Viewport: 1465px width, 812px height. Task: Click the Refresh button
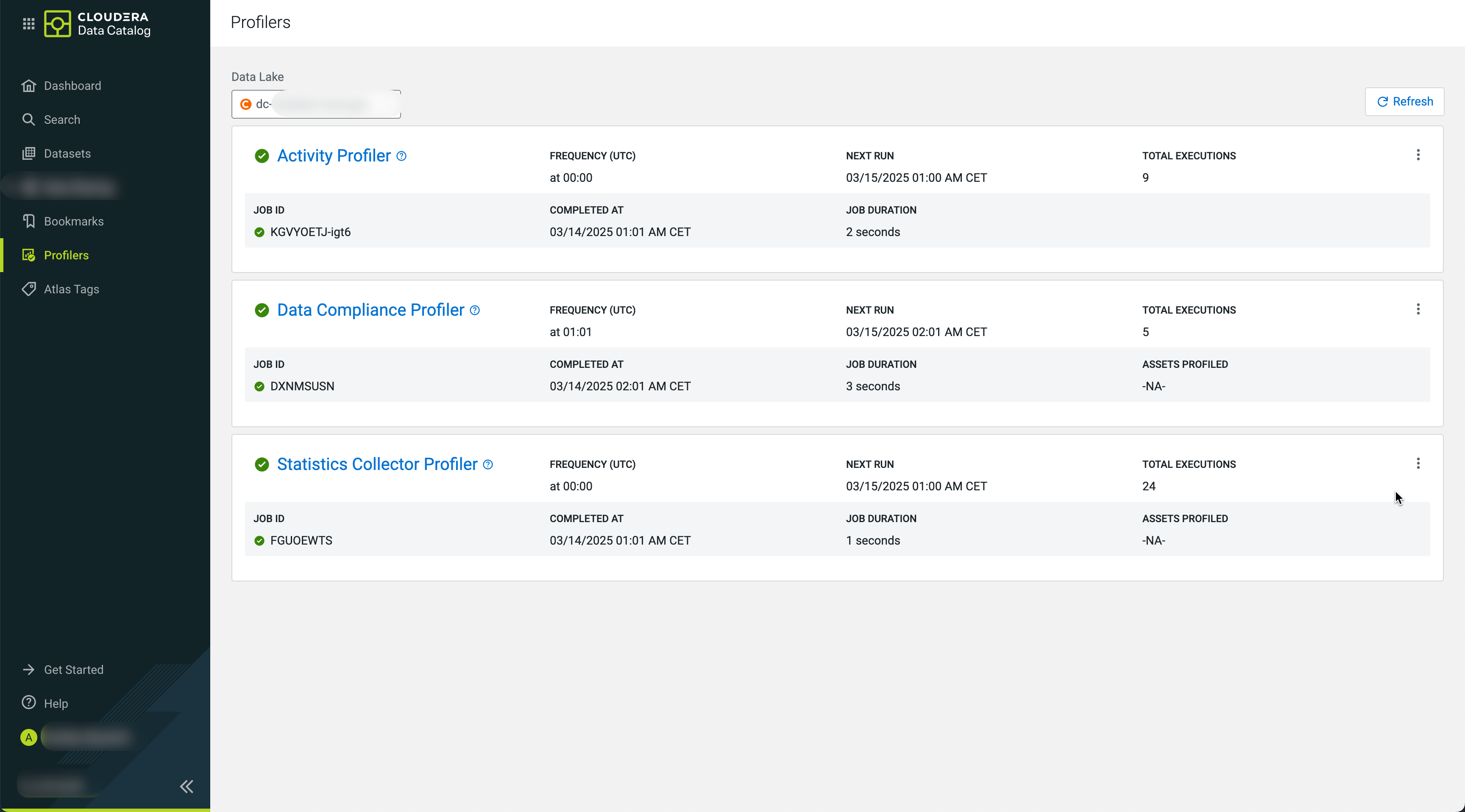pos(1404,102)
